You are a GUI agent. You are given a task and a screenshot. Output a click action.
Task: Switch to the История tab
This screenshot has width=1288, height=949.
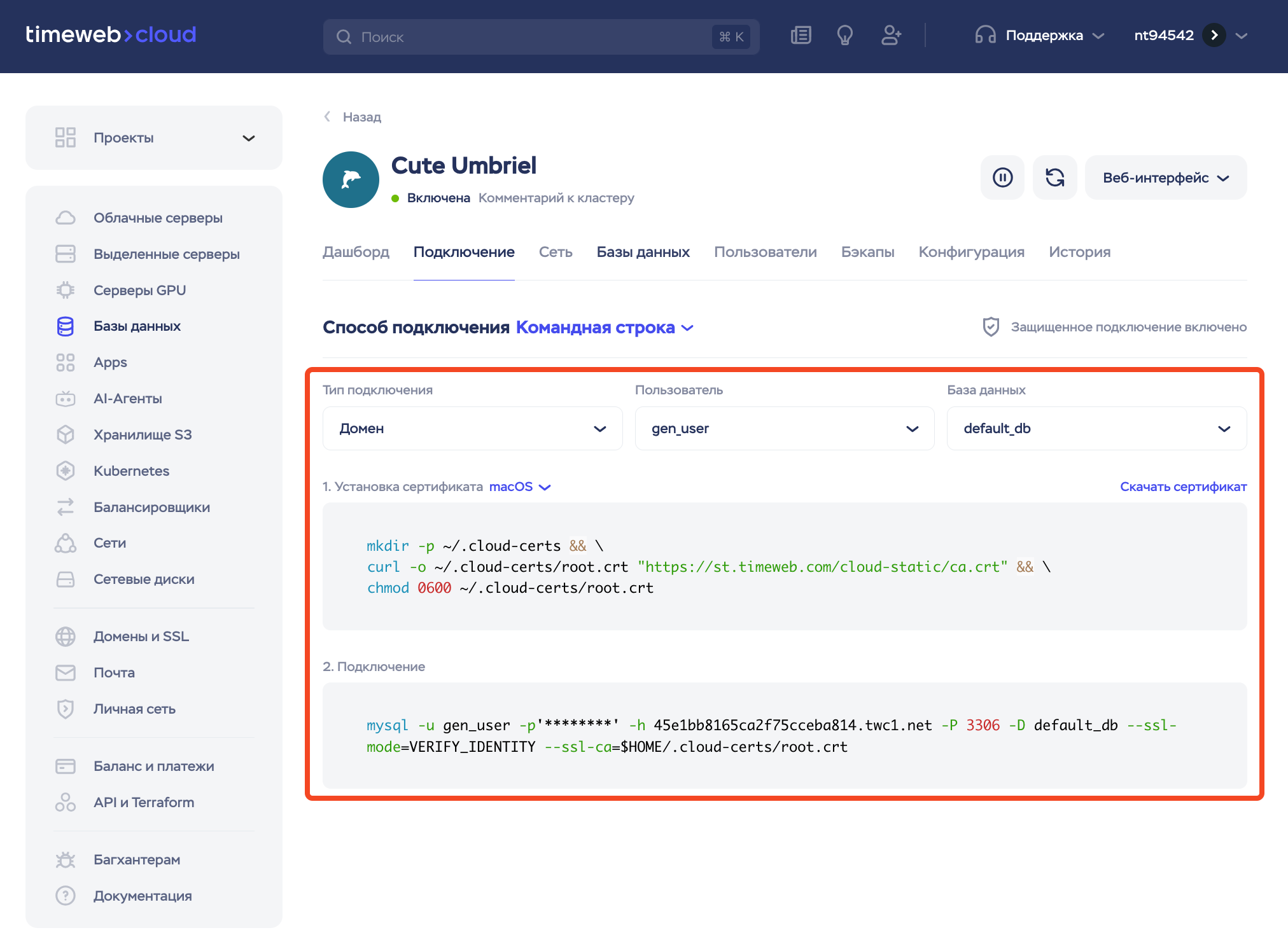1080,252
